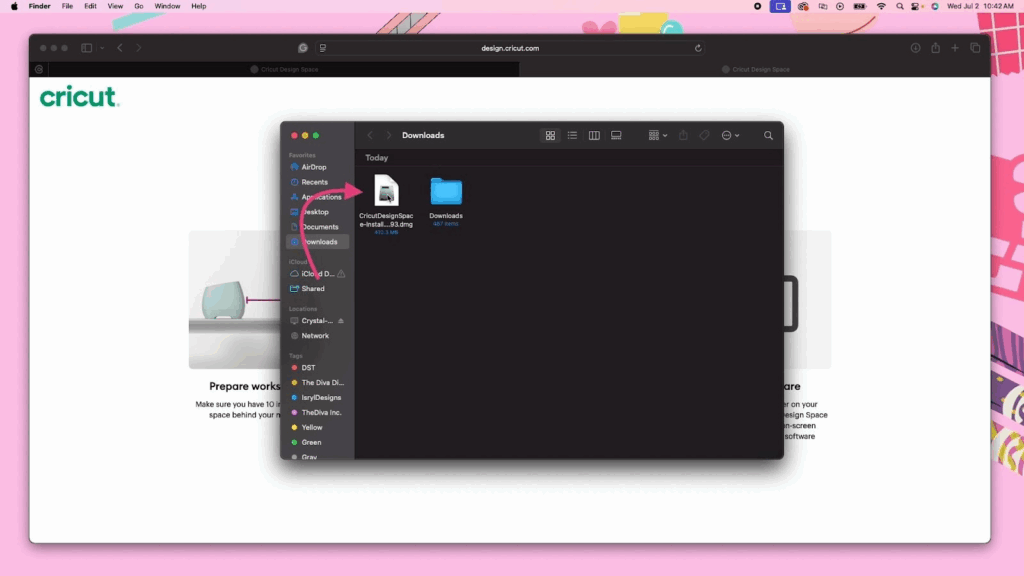This screenshot has height=576, width=1024.
Task: Click the Safari address bar design.cricut.com
Action: 510,48
